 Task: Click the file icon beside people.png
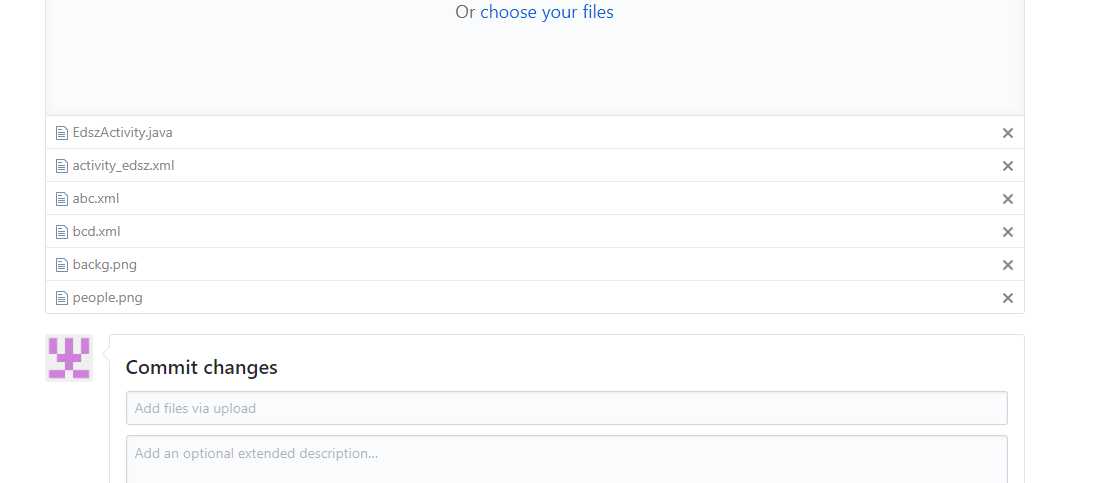pyautogui.click(x=61, y=297)
